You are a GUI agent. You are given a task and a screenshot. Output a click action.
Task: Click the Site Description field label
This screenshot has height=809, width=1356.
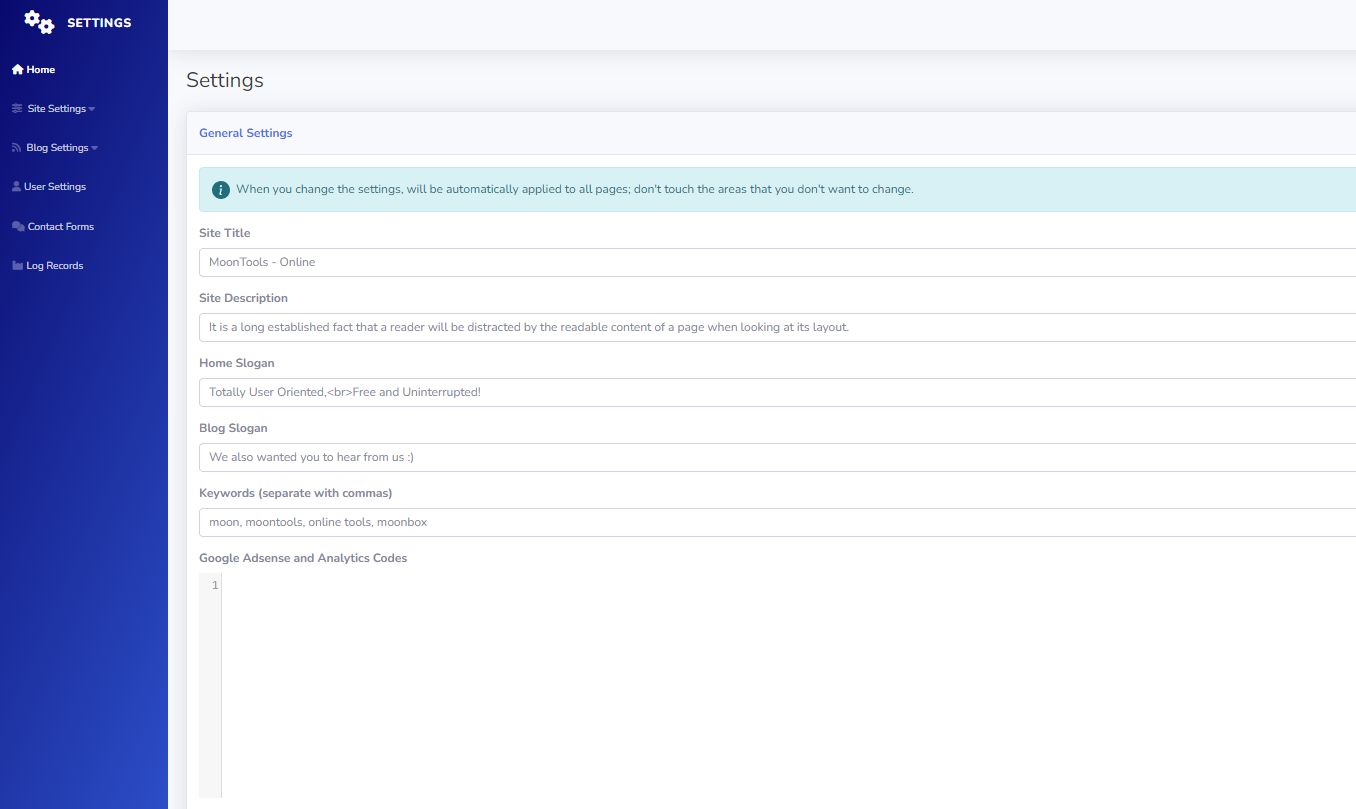(x=243, y=298)
